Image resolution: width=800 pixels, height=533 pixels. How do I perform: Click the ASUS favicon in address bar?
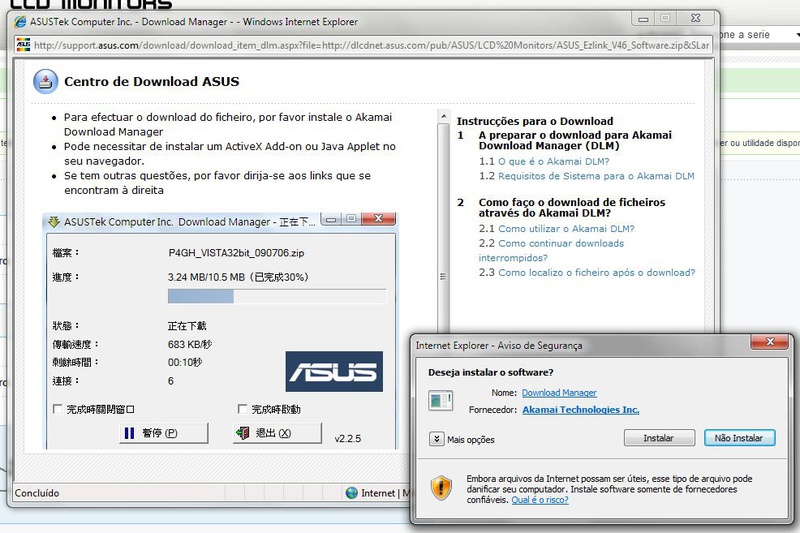tap(23, 45)
